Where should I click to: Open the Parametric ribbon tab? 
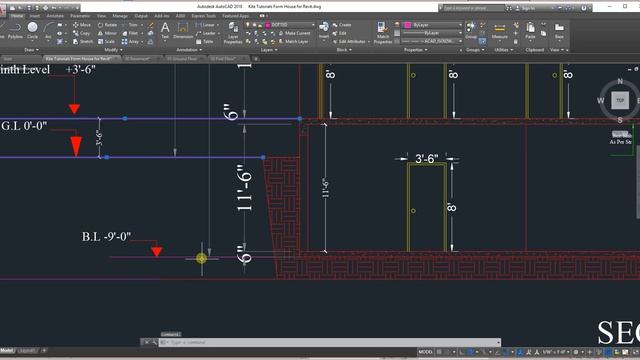80,16
